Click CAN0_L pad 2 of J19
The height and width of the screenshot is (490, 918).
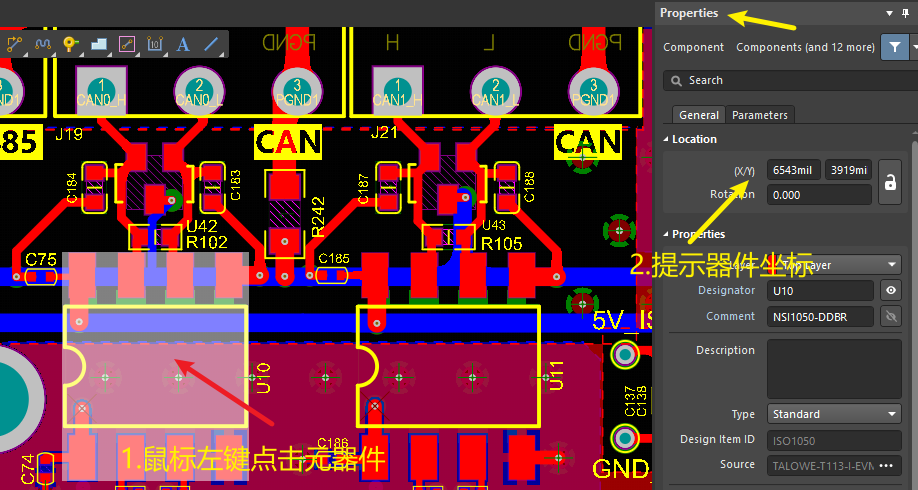tap(200, 90)
